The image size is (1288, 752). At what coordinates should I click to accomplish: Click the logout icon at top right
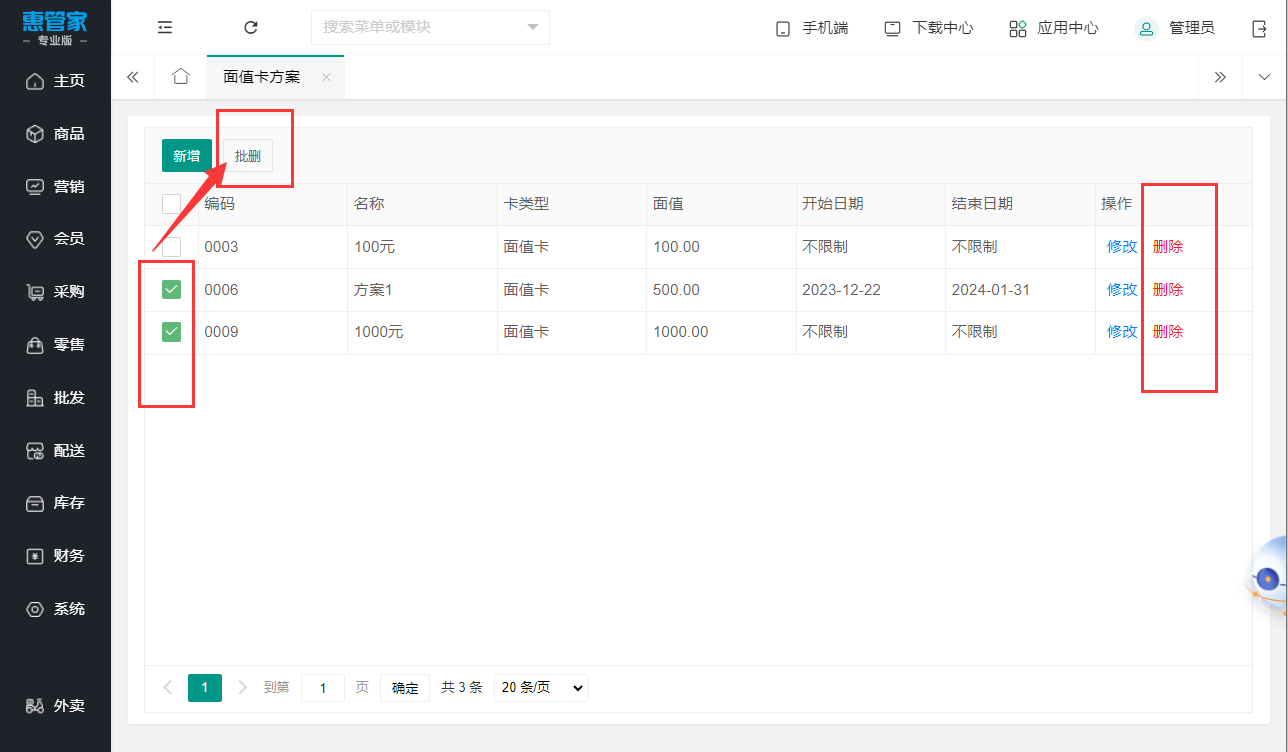(1259, 28)
